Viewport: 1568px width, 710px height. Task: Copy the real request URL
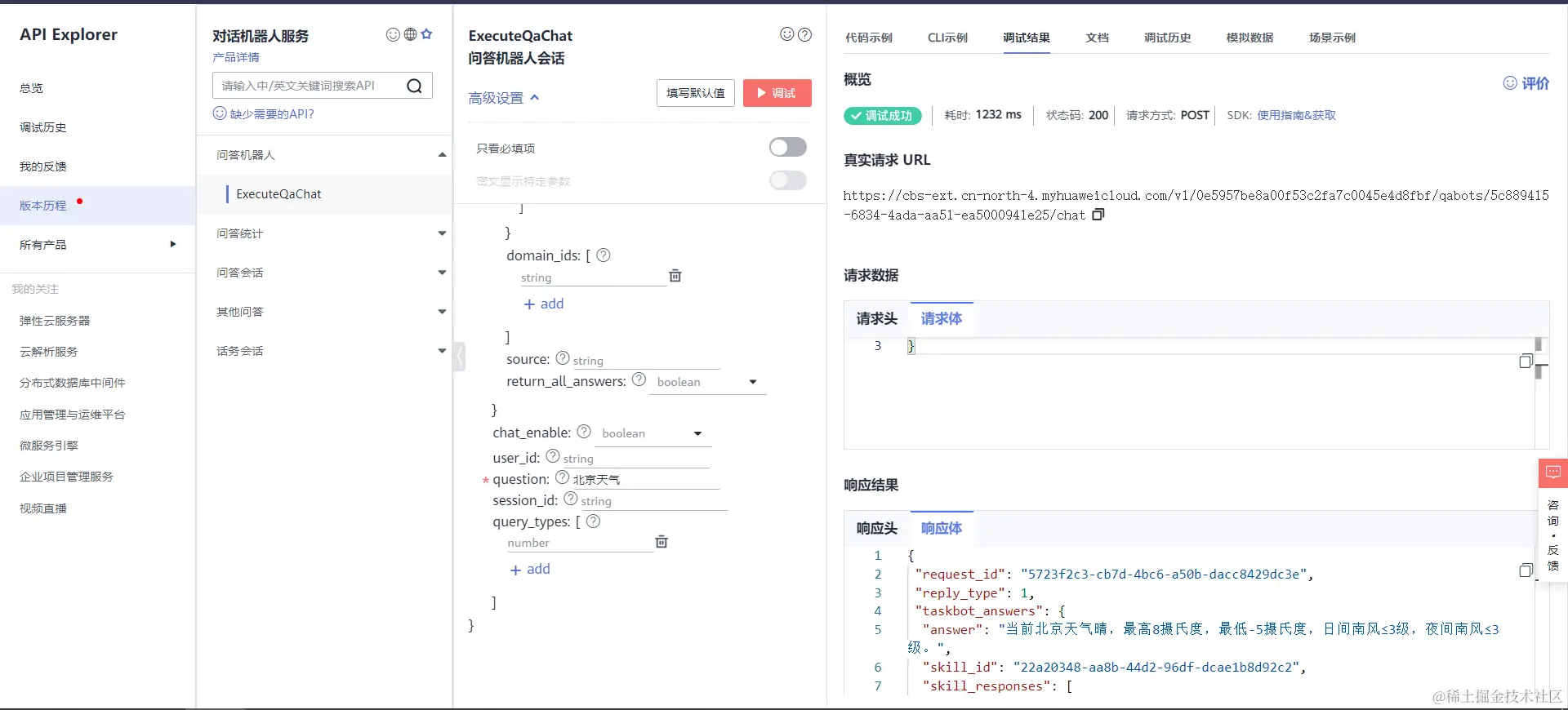(x=1098, y=215)
